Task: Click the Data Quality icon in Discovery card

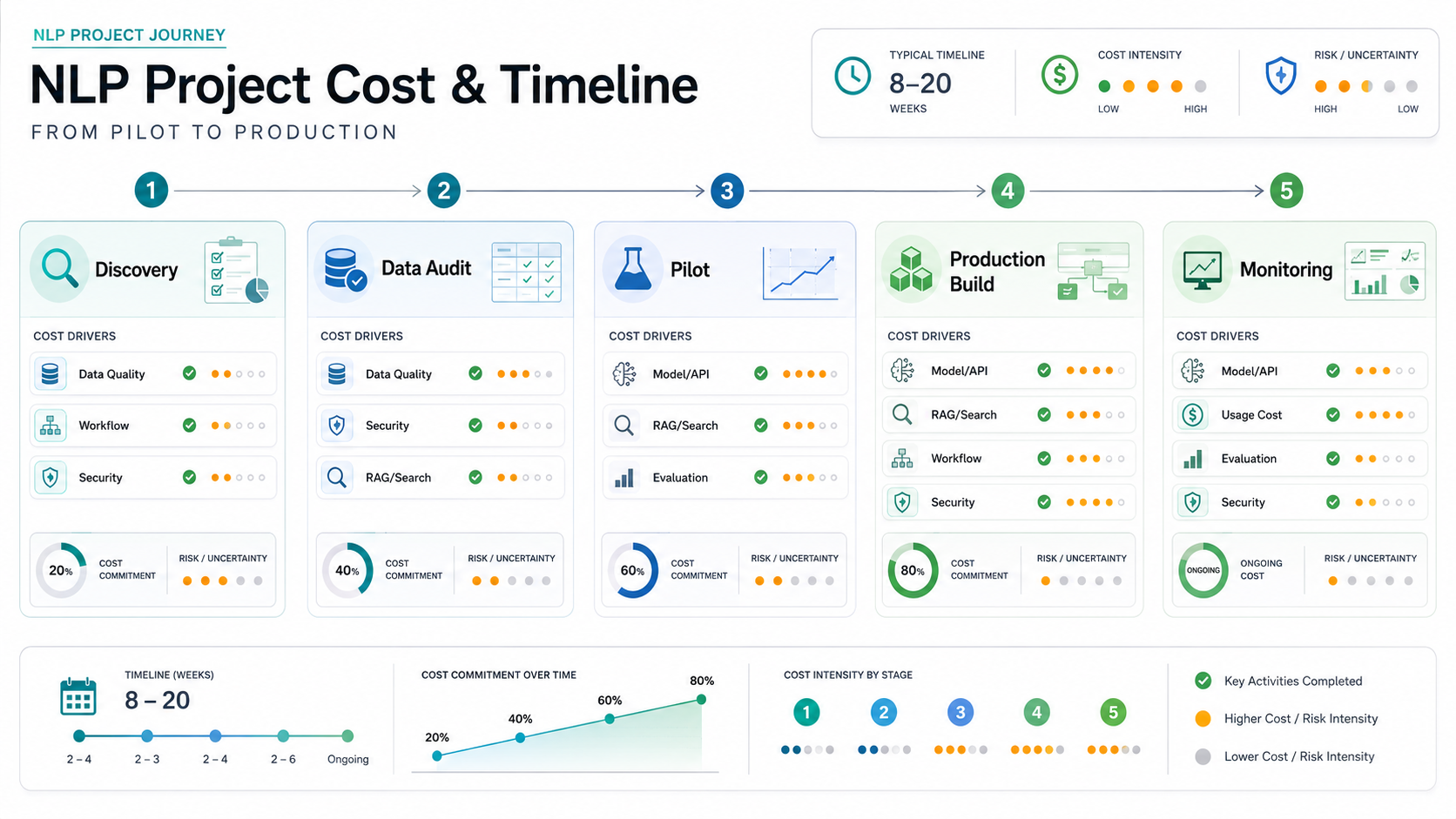Action: click(51, 374)
